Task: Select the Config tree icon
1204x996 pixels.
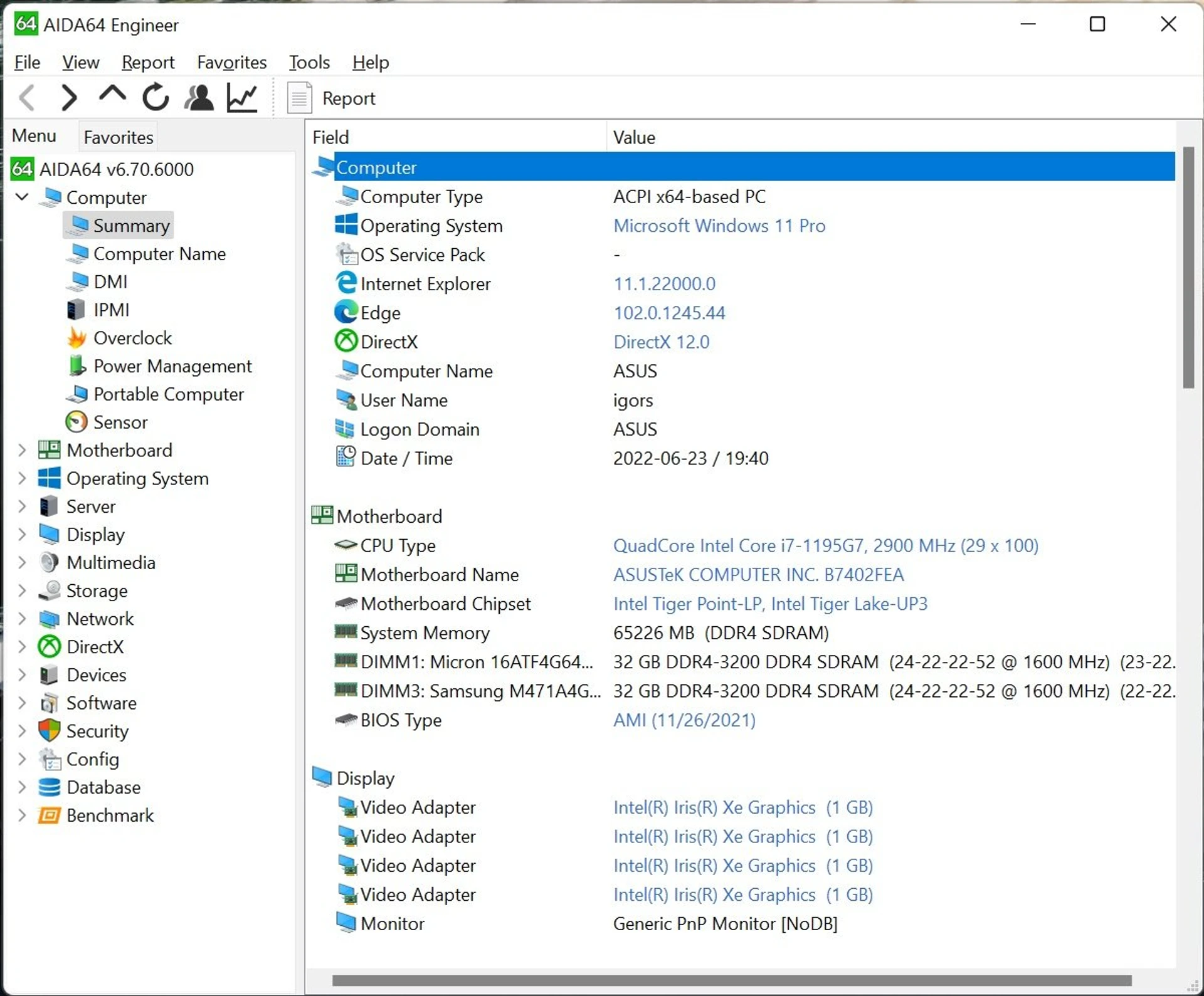Action: point(50,759)
